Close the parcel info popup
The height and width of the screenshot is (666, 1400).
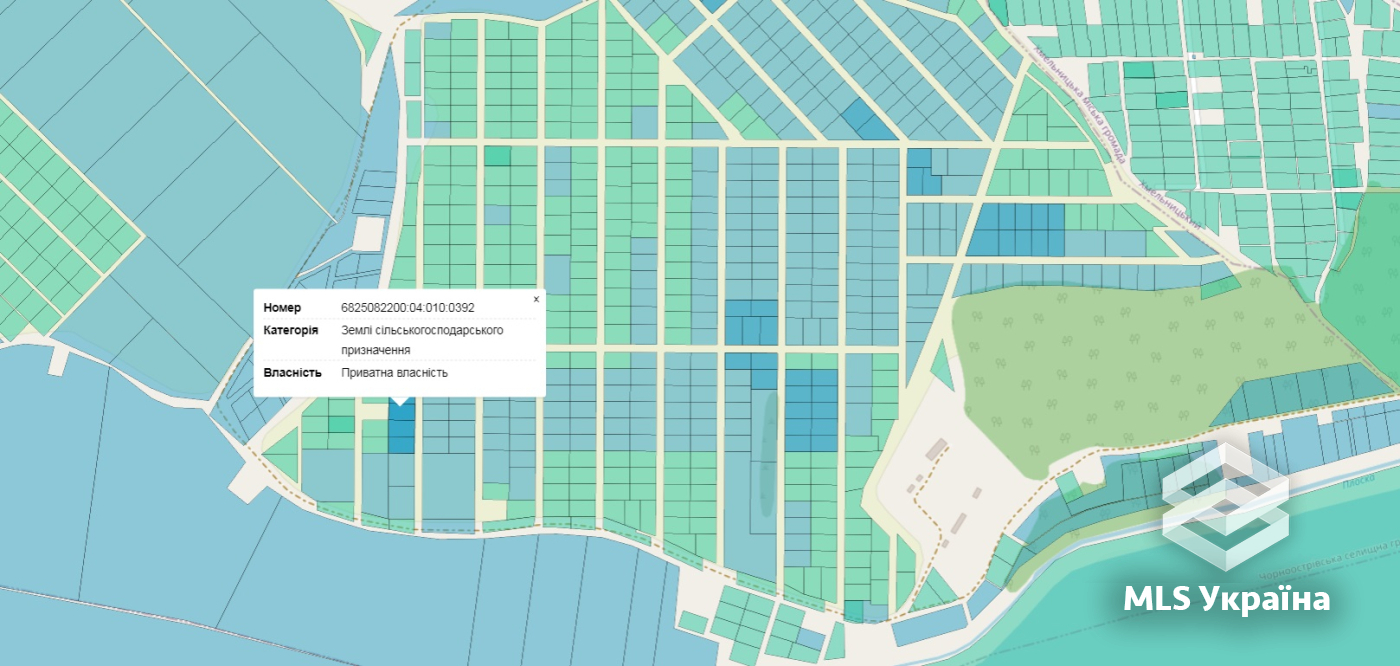tap(536, 299)
